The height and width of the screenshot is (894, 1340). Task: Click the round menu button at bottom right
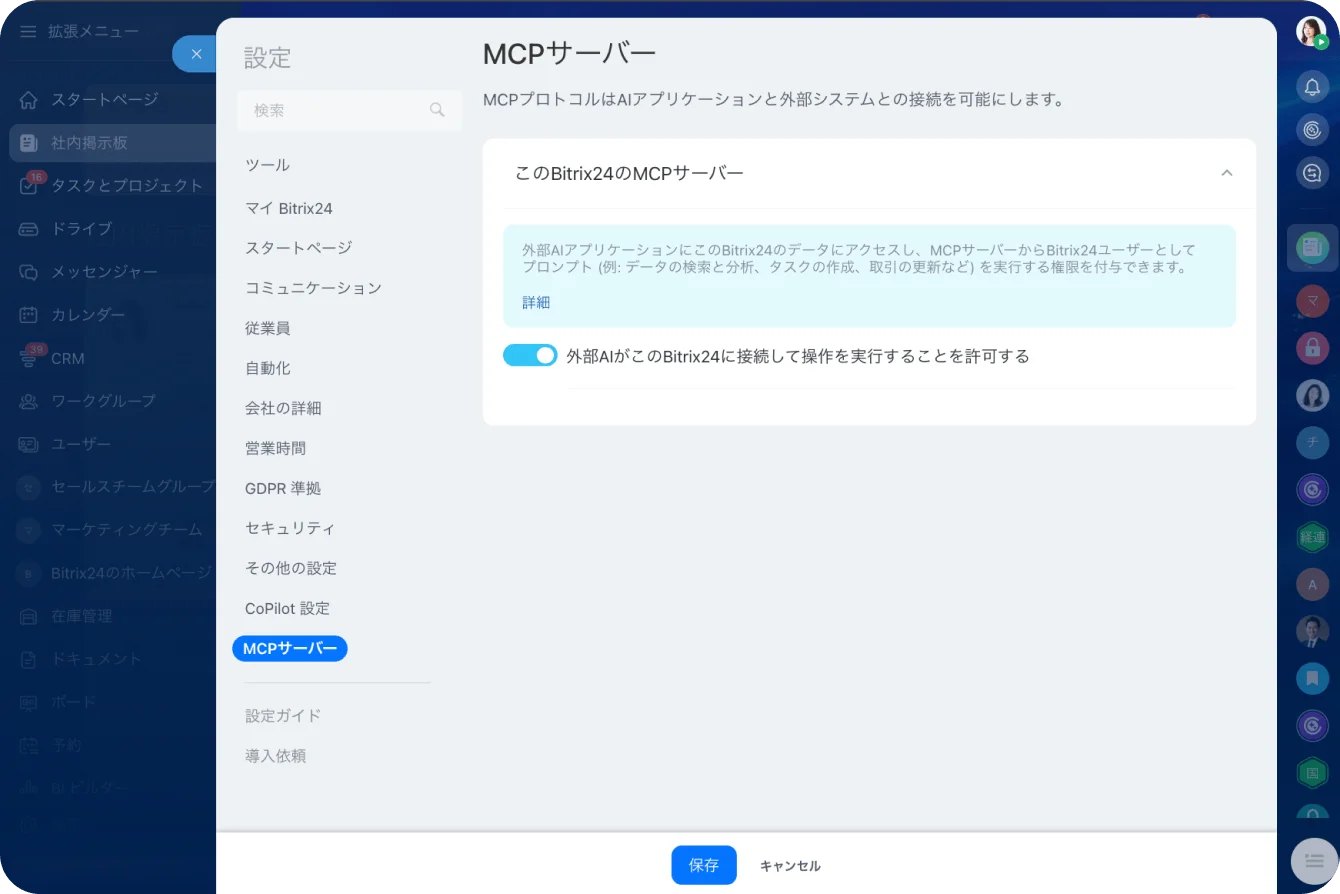point(1314,861)
